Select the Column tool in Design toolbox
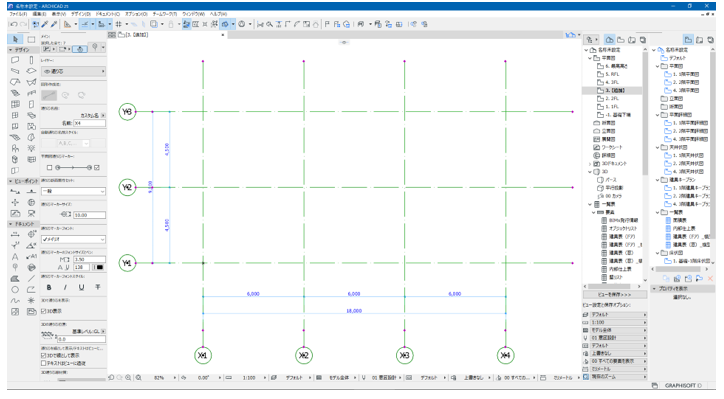This screenshot has width=724, height=399. tap(31, 60)
